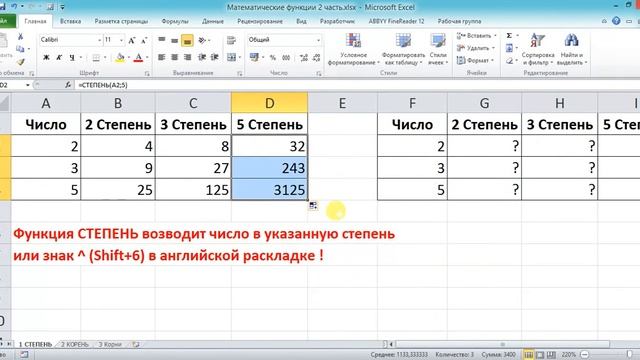Image resolution: width=640 pixels, height=360 pixels.
Task: Toggle align text left
Action: (x=162, y=57)
